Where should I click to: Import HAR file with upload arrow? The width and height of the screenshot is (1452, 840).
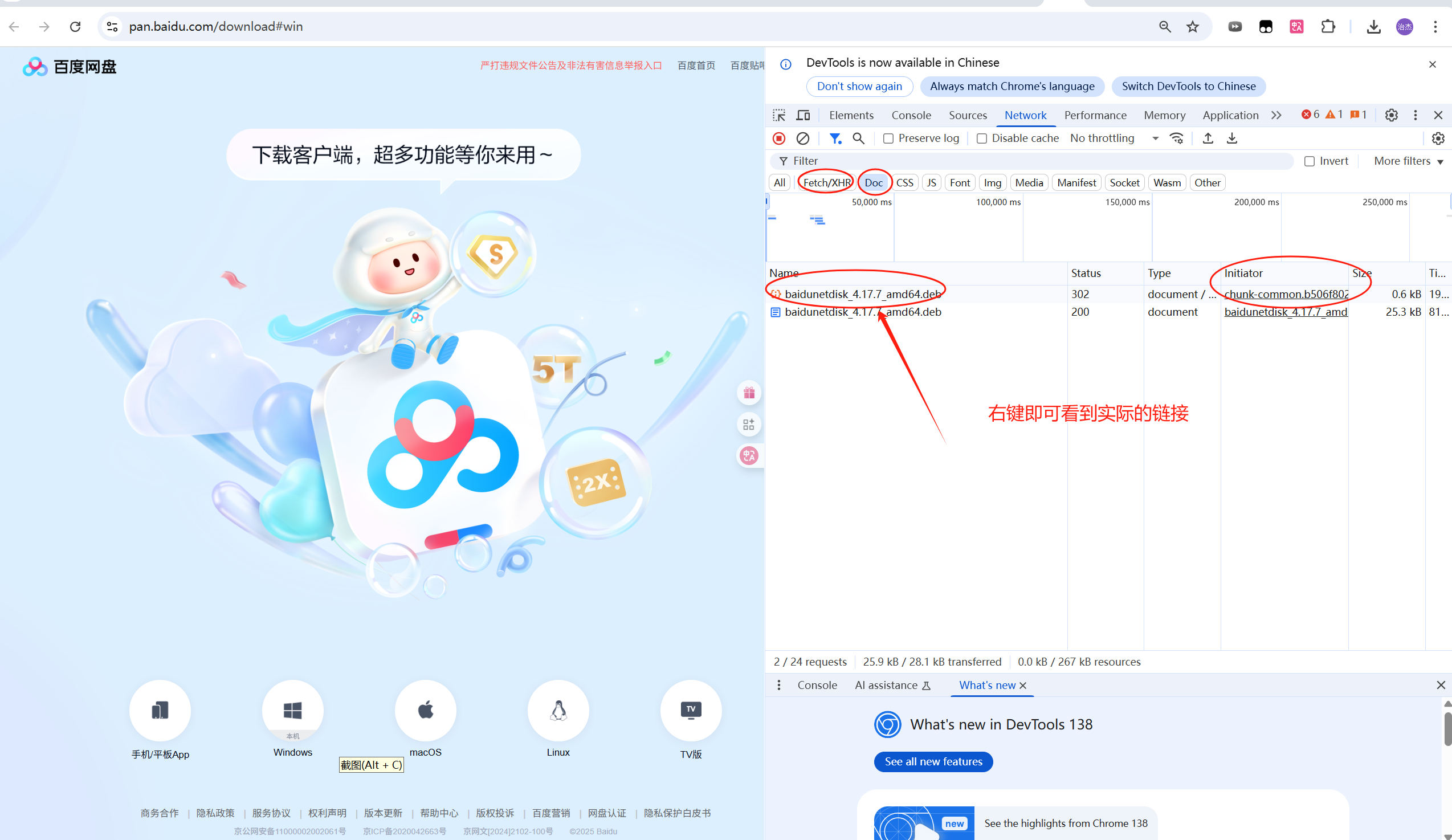click(1208, 138)
